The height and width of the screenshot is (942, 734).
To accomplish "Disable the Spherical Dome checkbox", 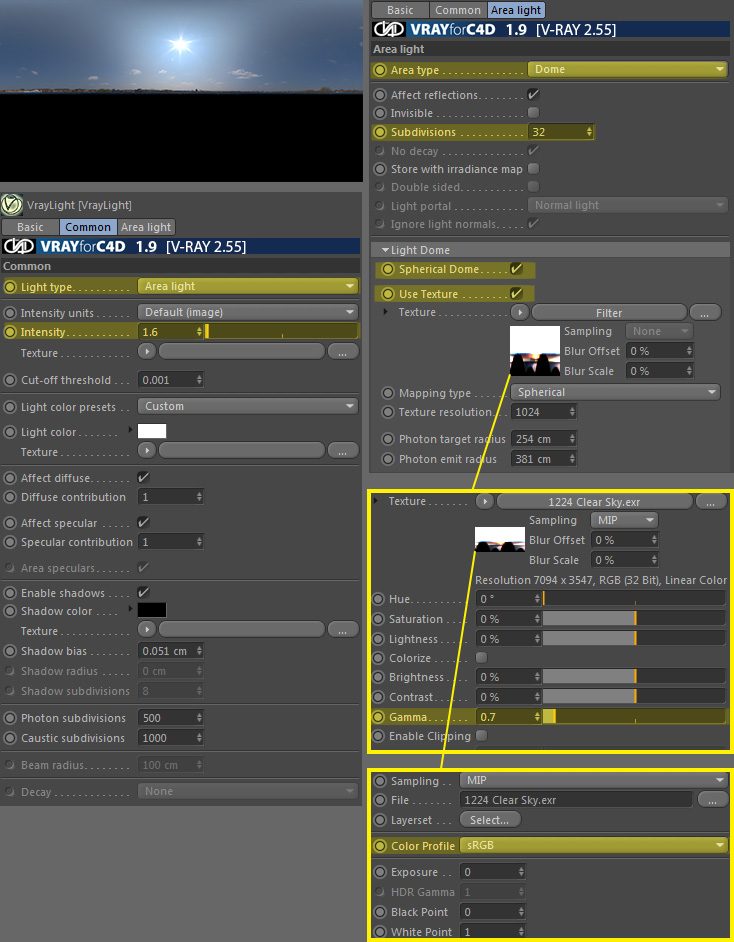I will click(x=516, y=269).
